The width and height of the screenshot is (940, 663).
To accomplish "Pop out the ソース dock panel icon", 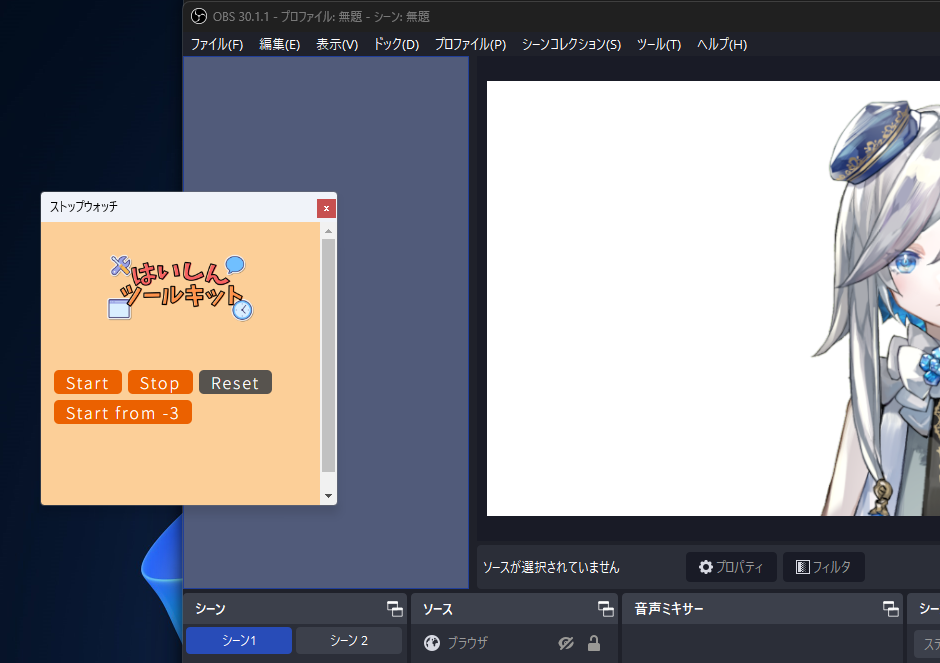I will [x=605, y=609].
